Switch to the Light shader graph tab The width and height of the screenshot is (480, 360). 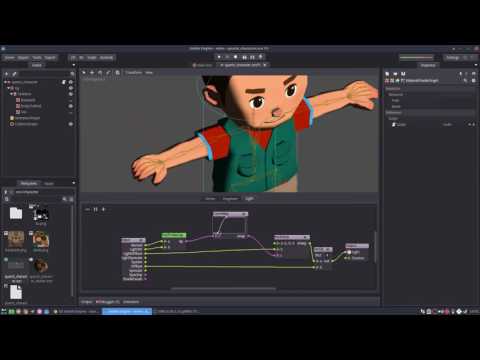point(249,198)
